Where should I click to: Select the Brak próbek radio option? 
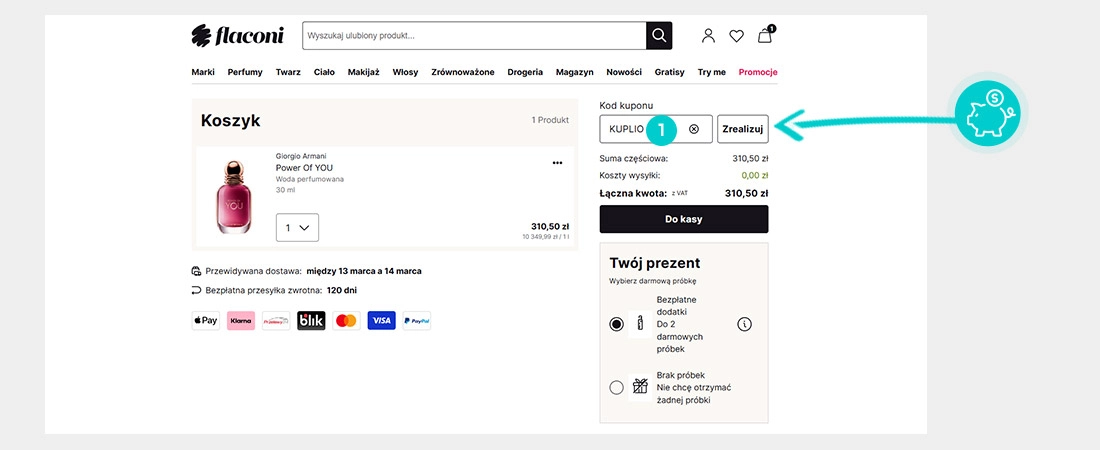click(x=617, y=388)
